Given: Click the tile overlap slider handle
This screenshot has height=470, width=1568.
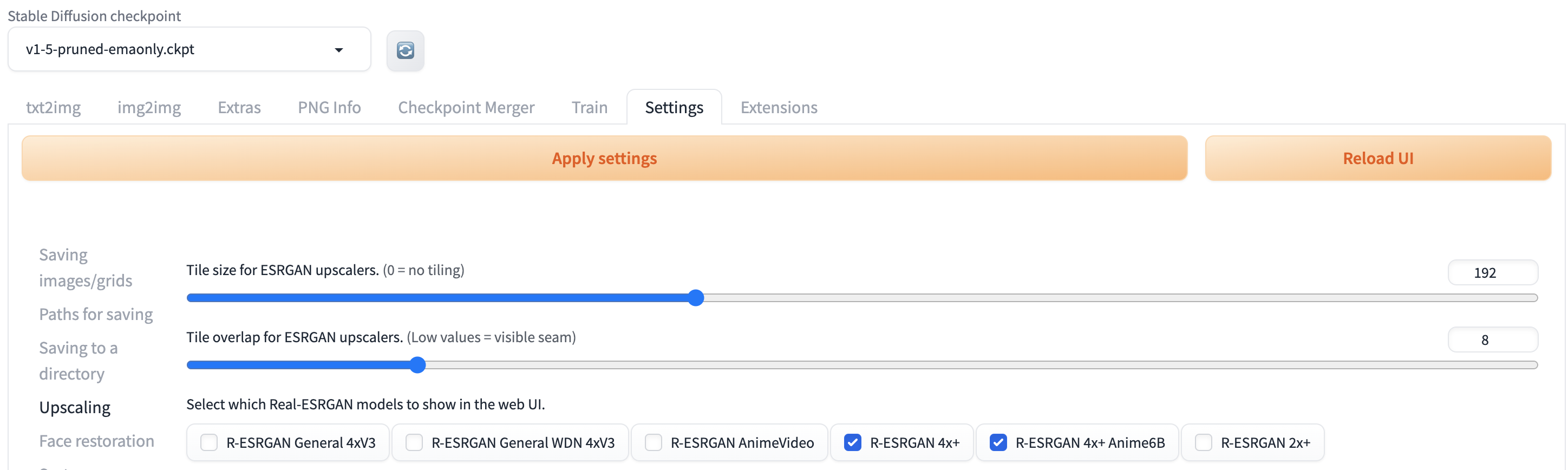Looking at the screenshot, I should point(417,364).
